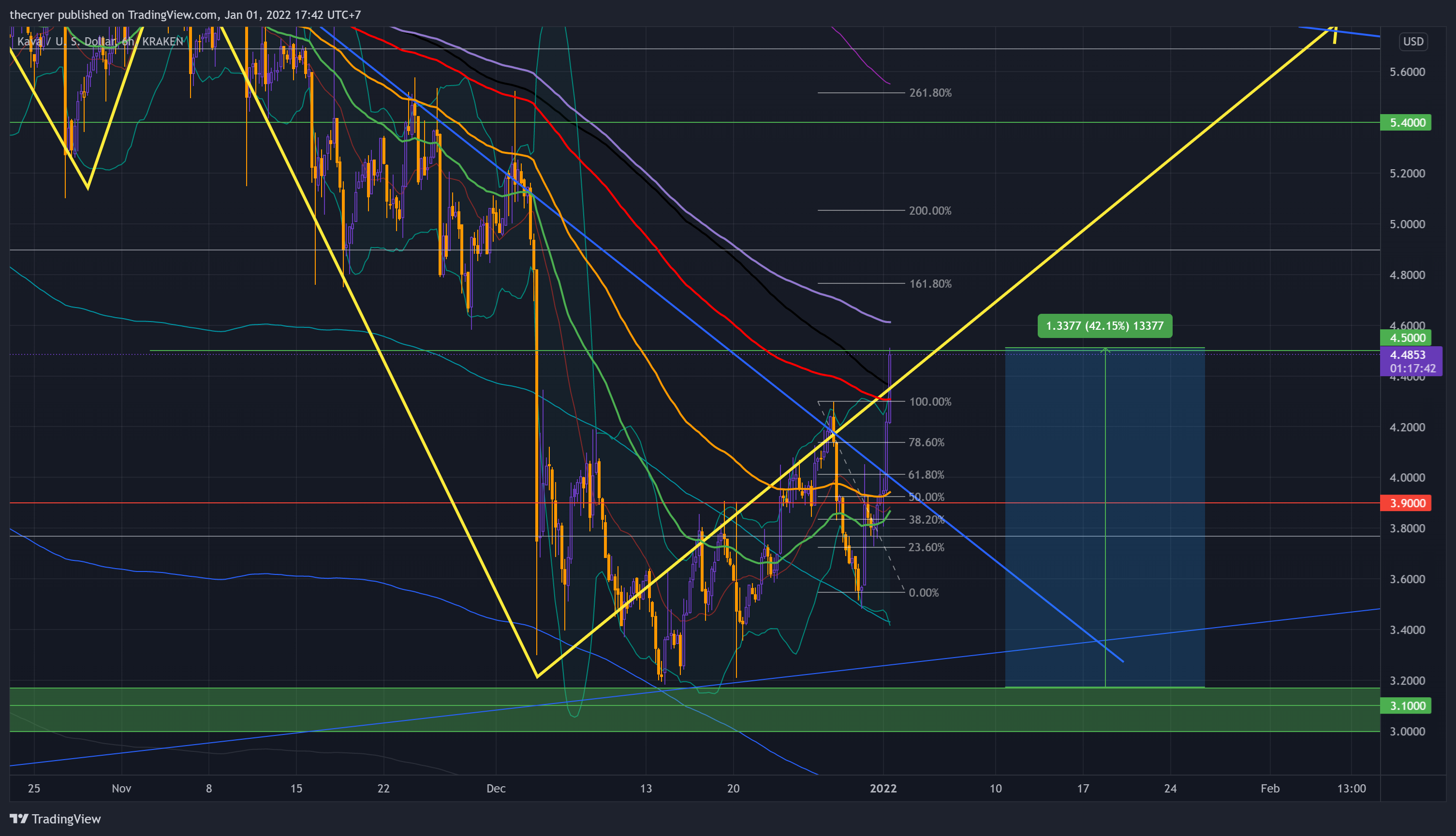The width and height of the screenshot is (1456, 836).
Task: Click the Nov date on time axis
Action: 122,788
